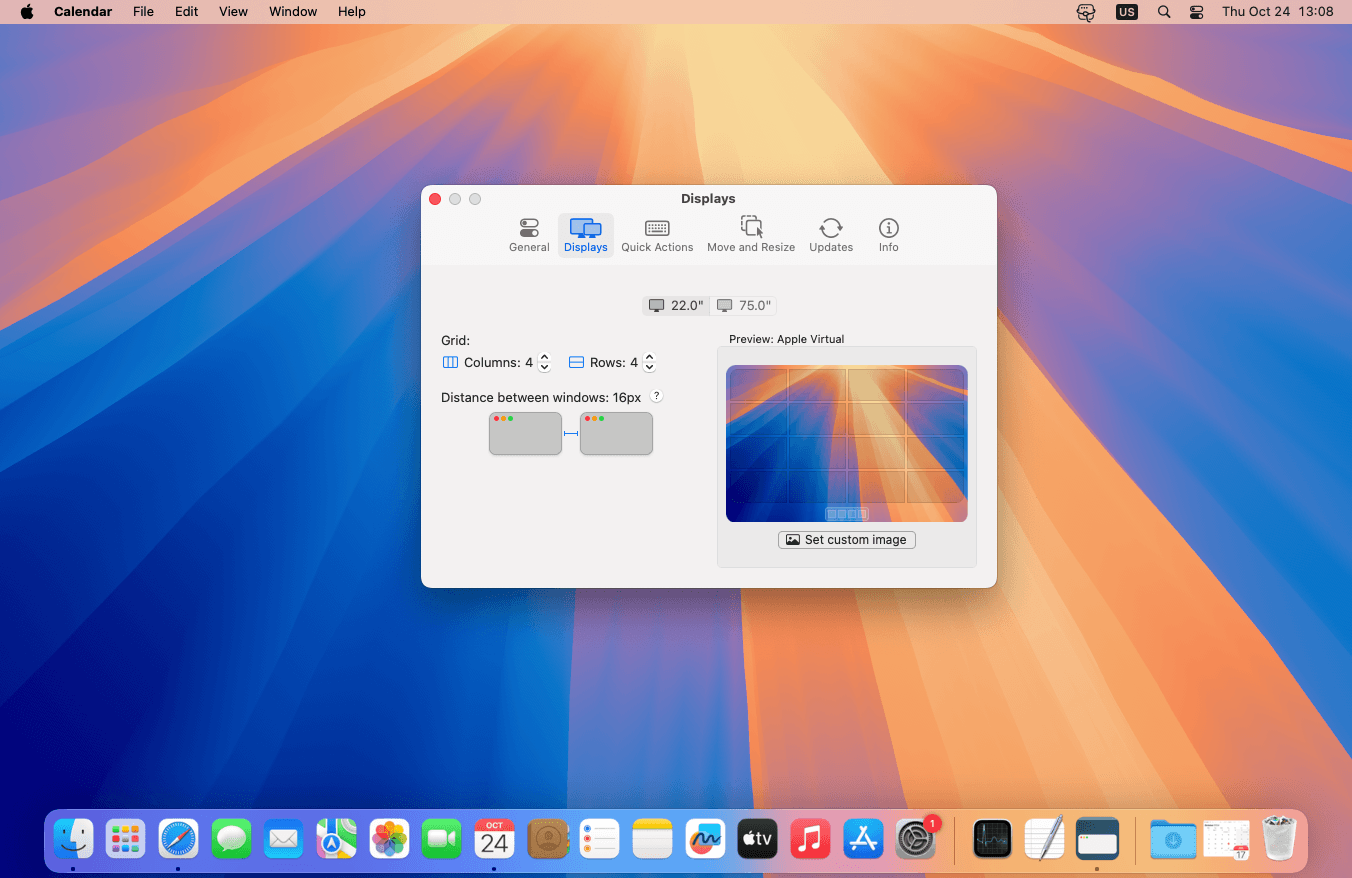Open the Calendar app menu

84,12
